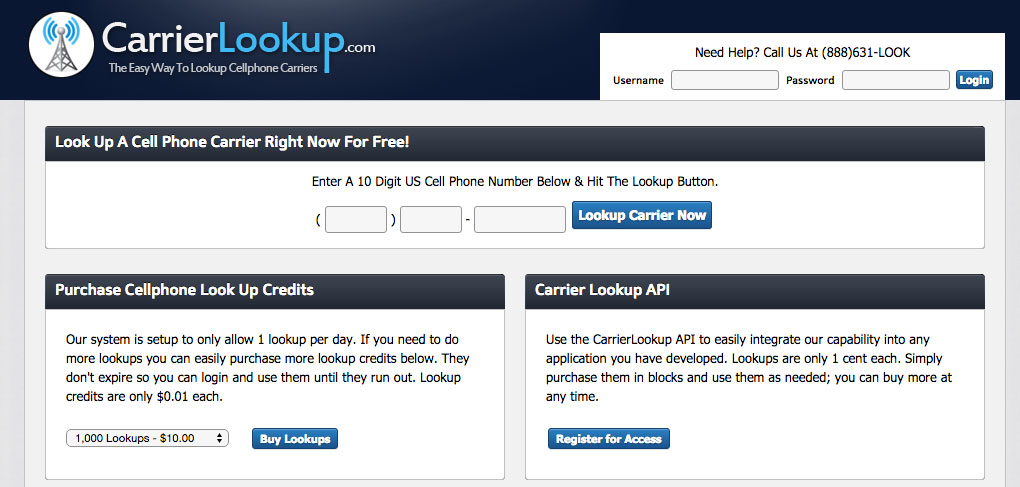Click the Login button

[974, 81]
